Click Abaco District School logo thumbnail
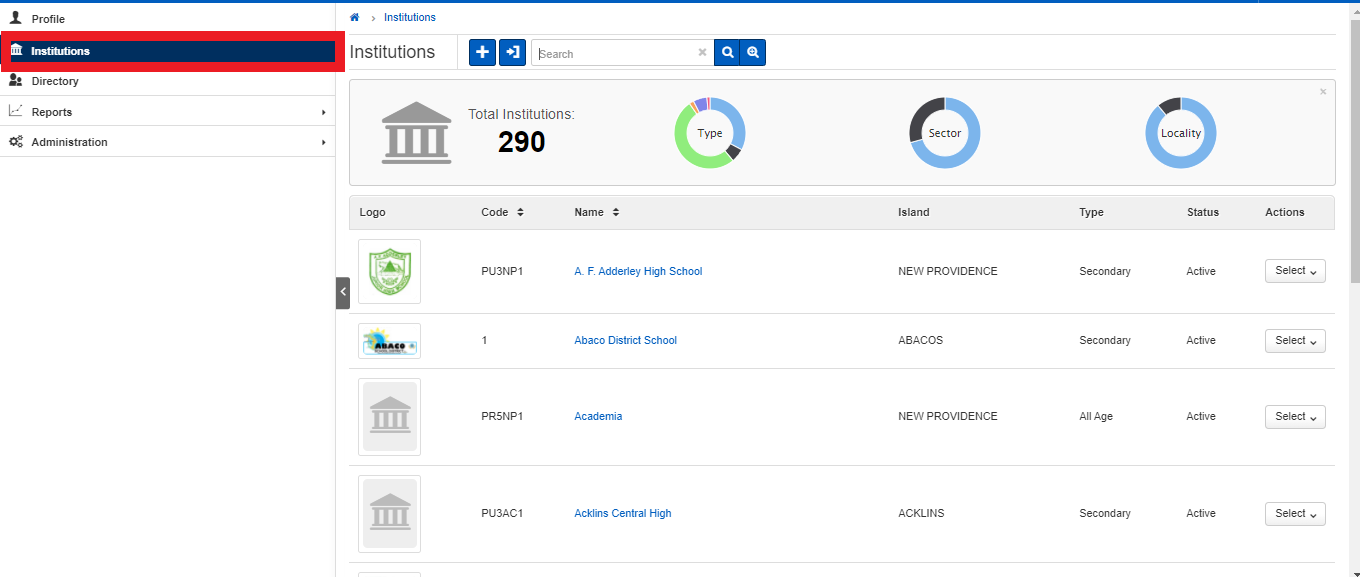Screen dimensions: 1360x577 390,341
